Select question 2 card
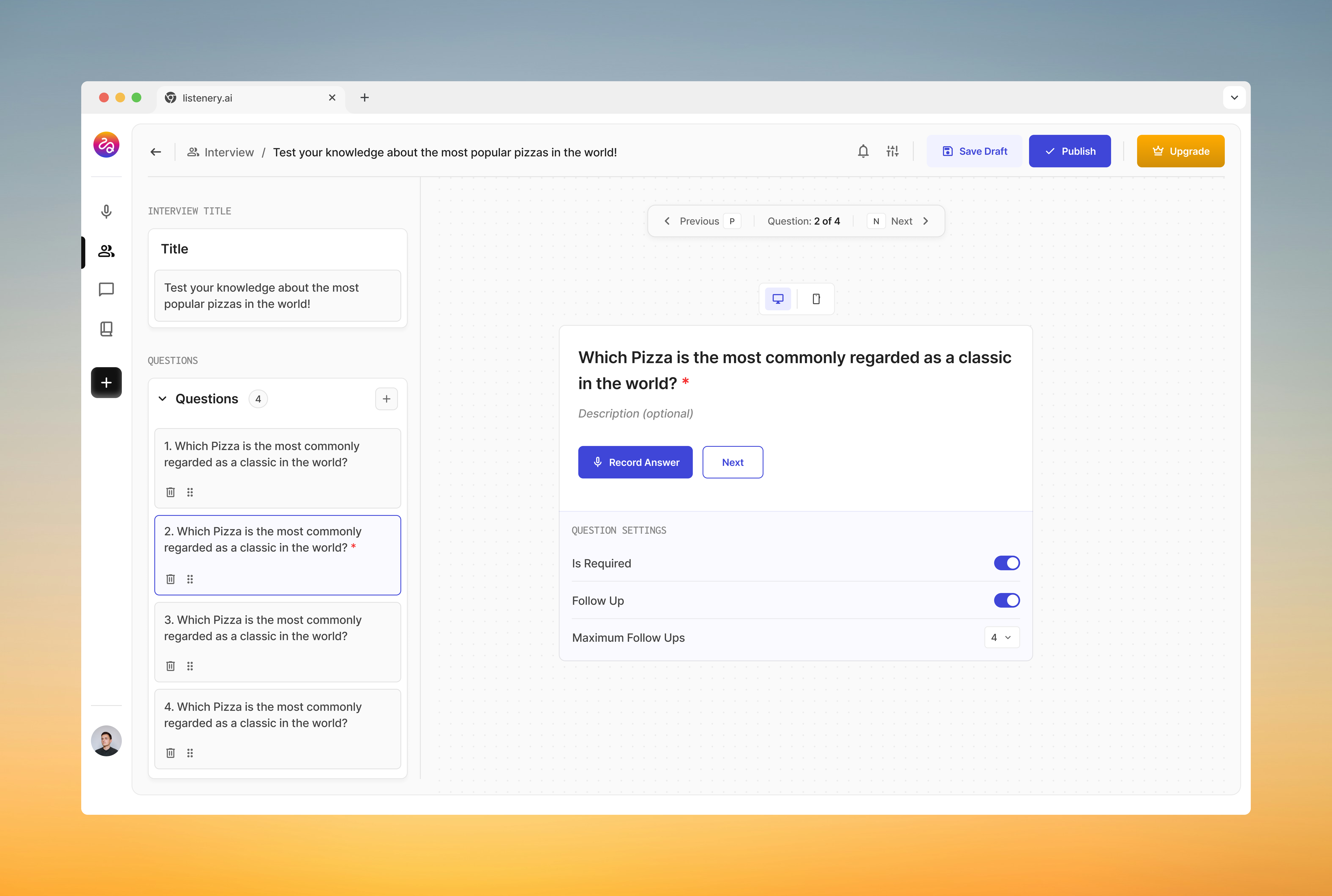1332x896 pixels. click(x=278, y=555)
